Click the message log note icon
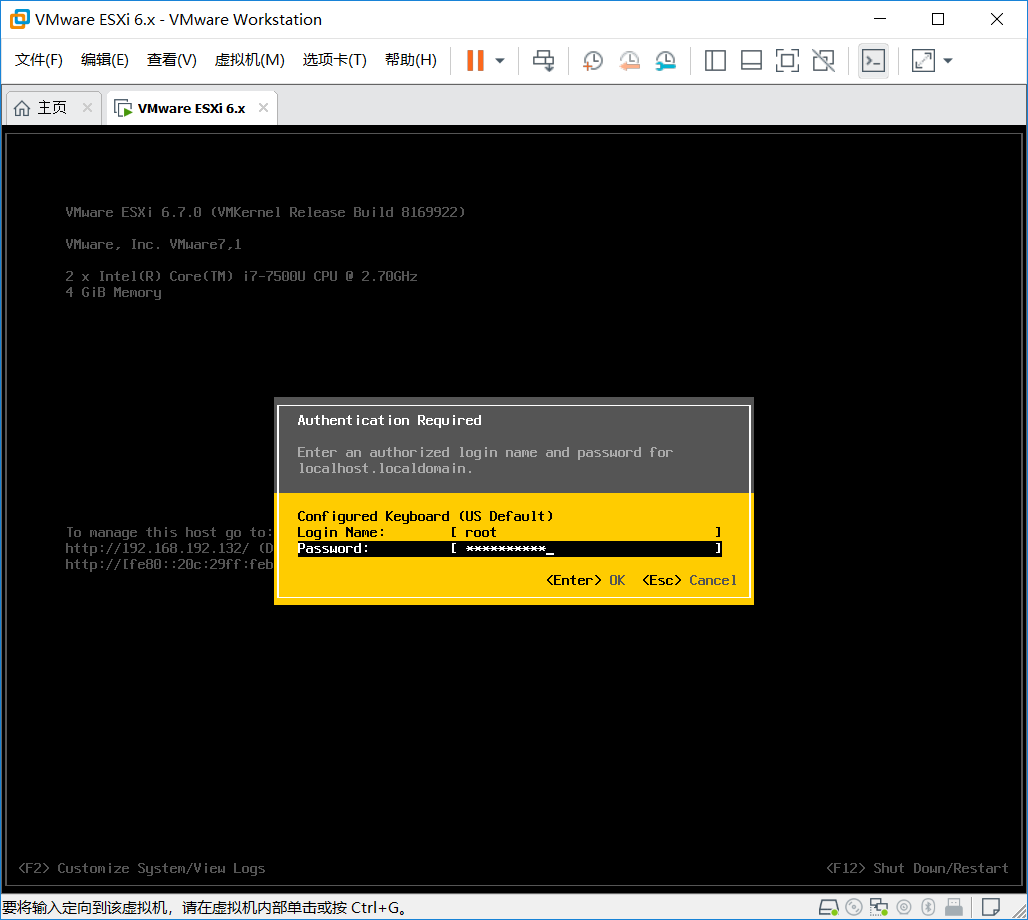 click(991, 908)
